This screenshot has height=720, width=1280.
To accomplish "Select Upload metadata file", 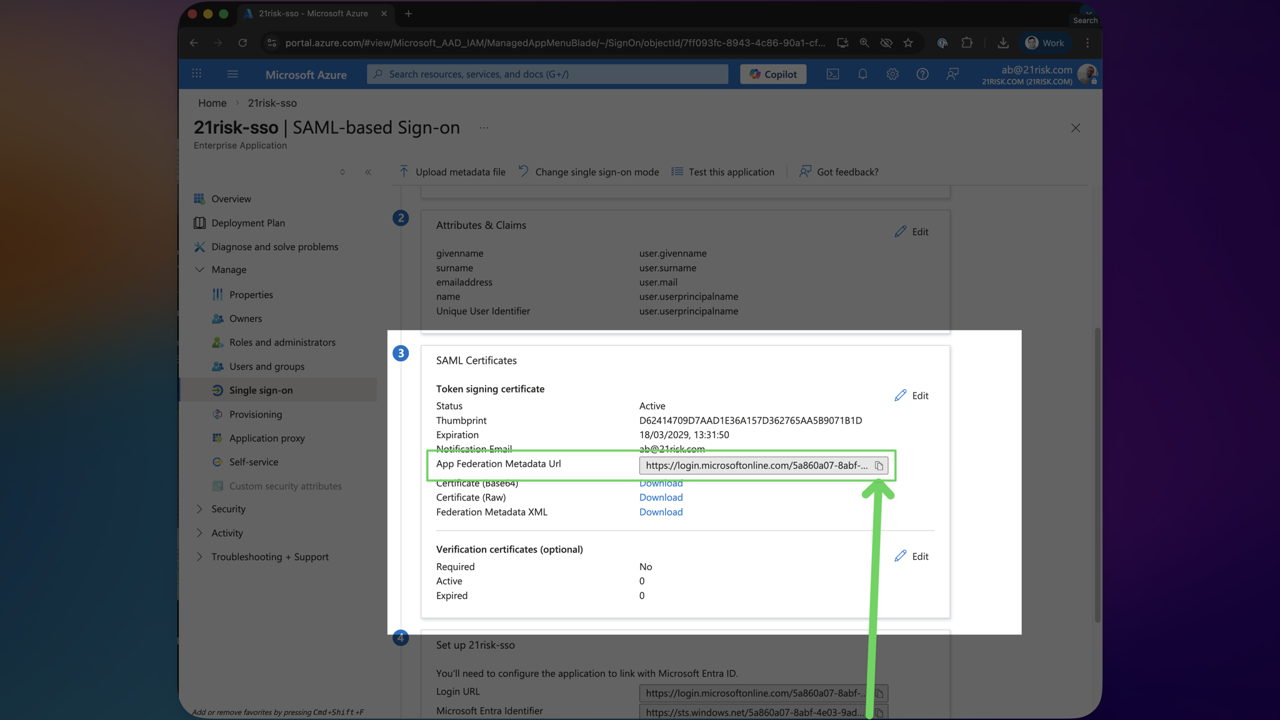I will [451, 171].
